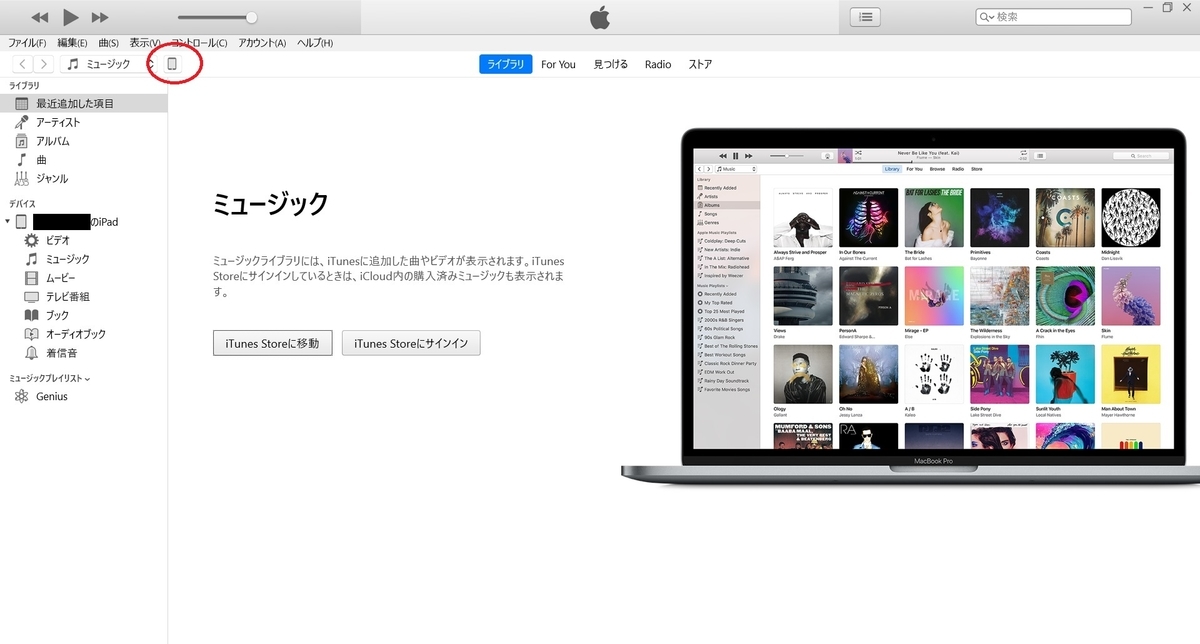Click the genre icon in sidebar

click(22, 179)
